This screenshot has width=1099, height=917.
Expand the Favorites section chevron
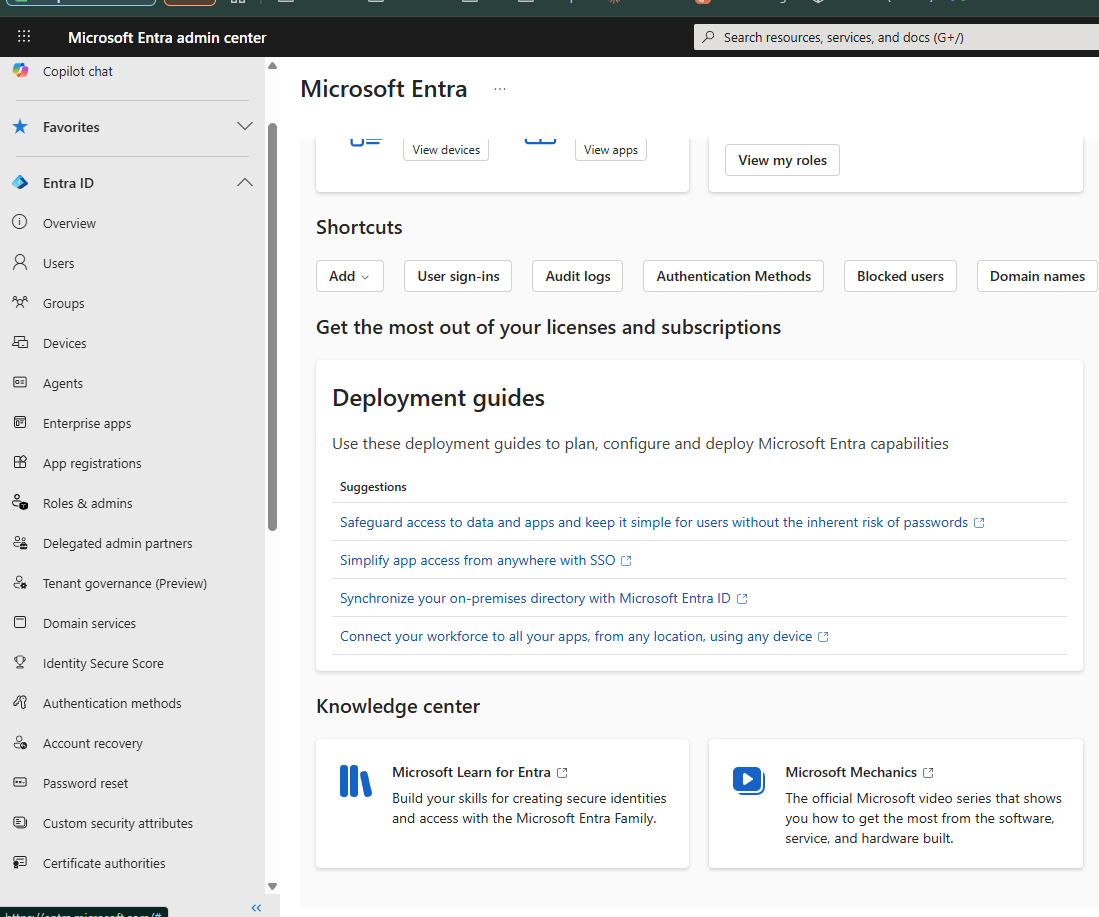point(245,126)
